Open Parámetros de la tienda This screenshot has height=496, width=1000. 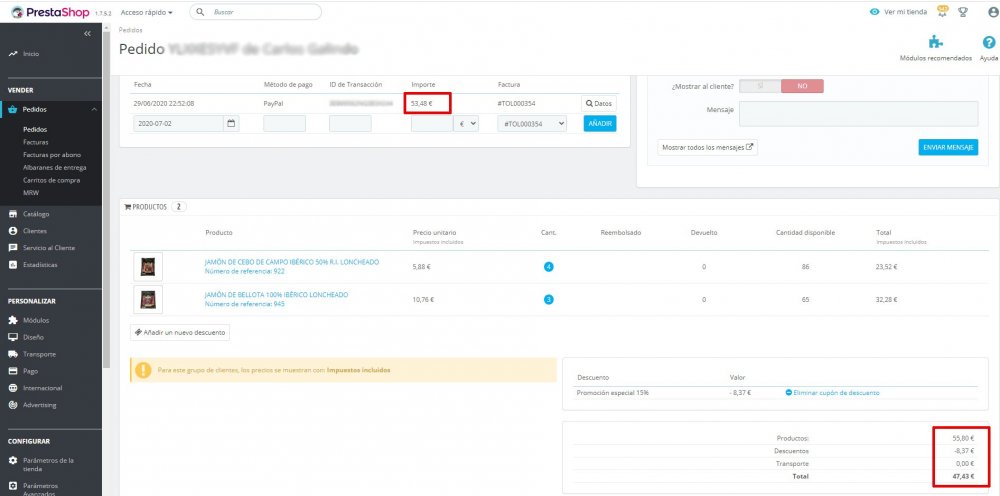pos(48,464)
